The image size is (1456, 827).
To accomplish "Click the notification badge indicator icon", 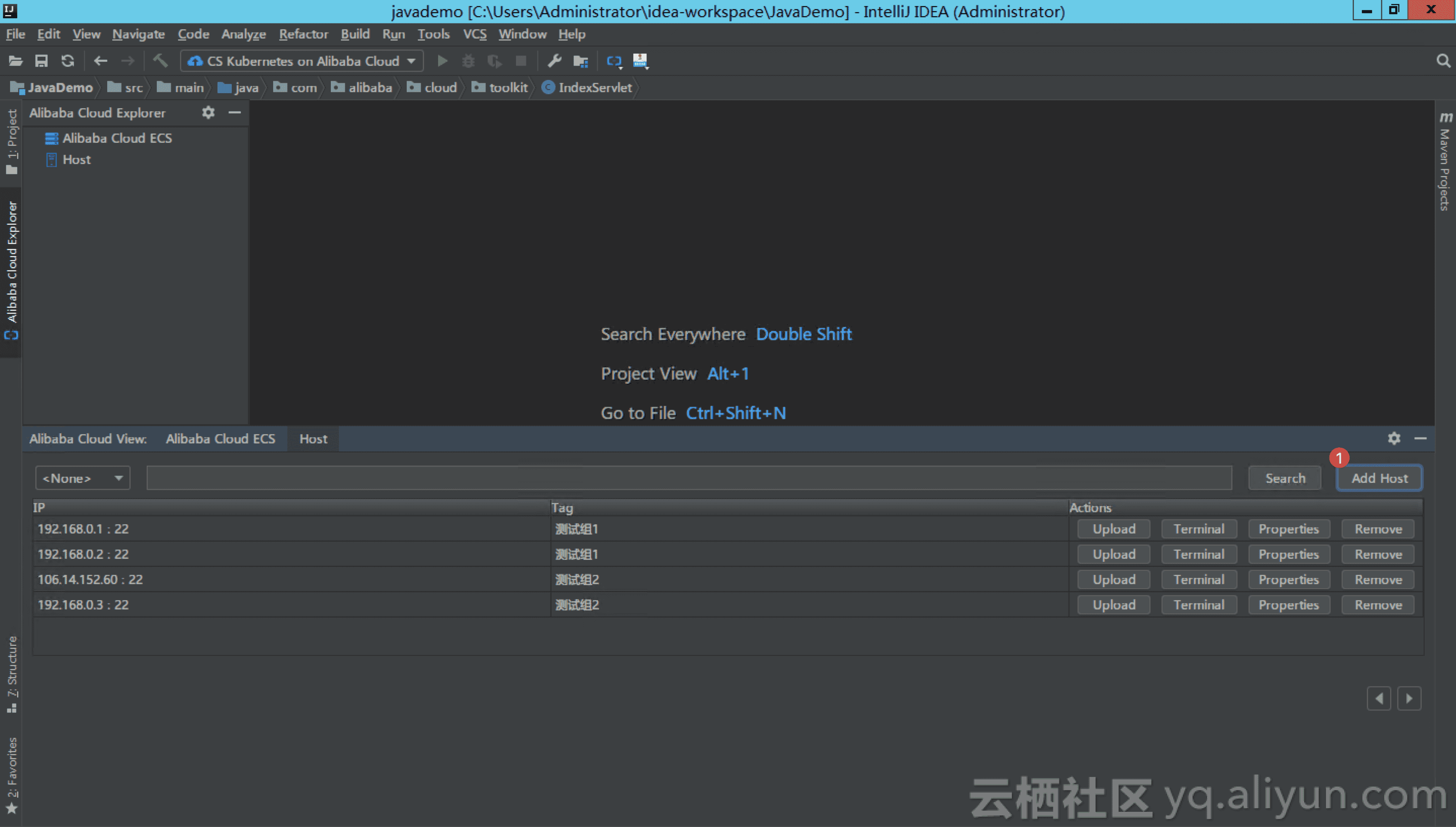I will 1337,458.
